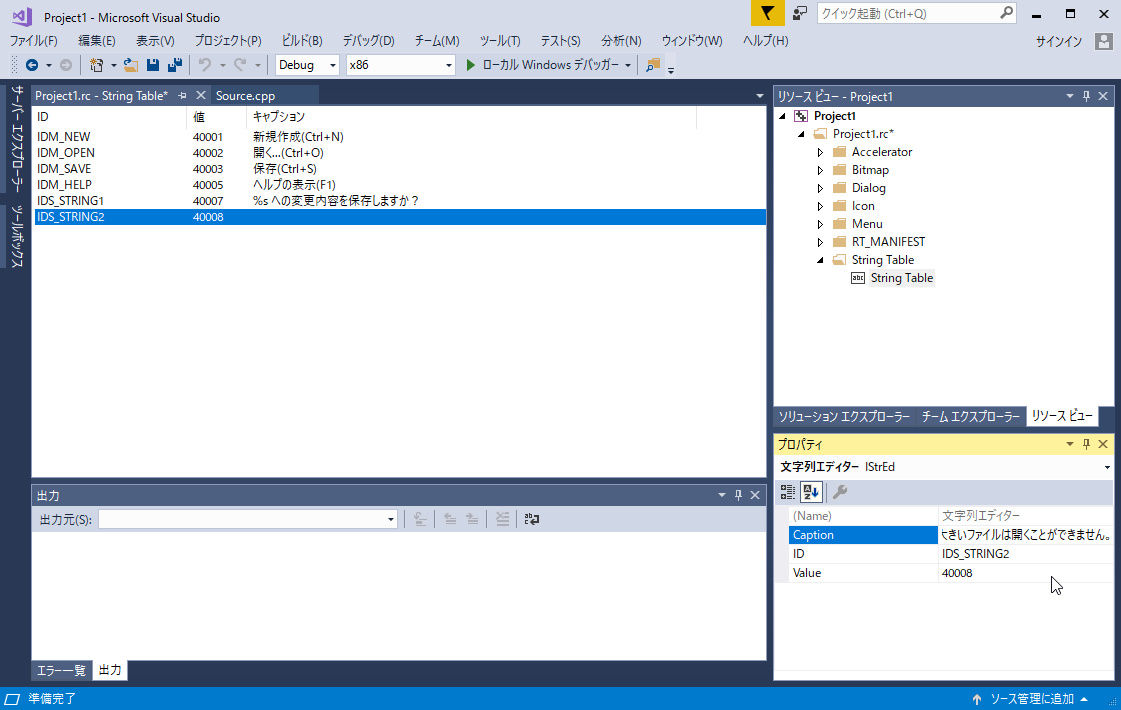This screenshot has width=1121, height=710.
Task: Click the Undo arrow icon
Action: 204,65
